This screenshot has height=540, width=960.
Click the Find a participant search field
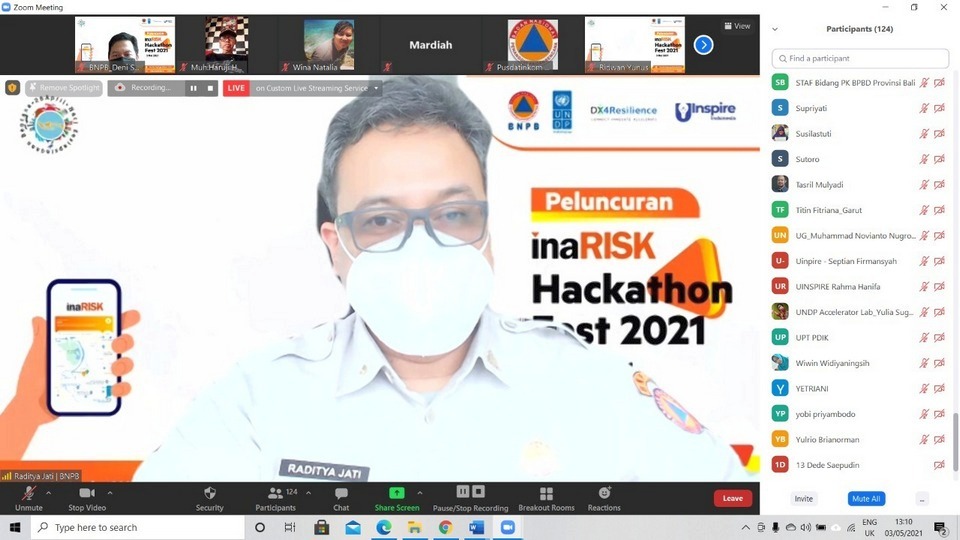pos(860,58)
